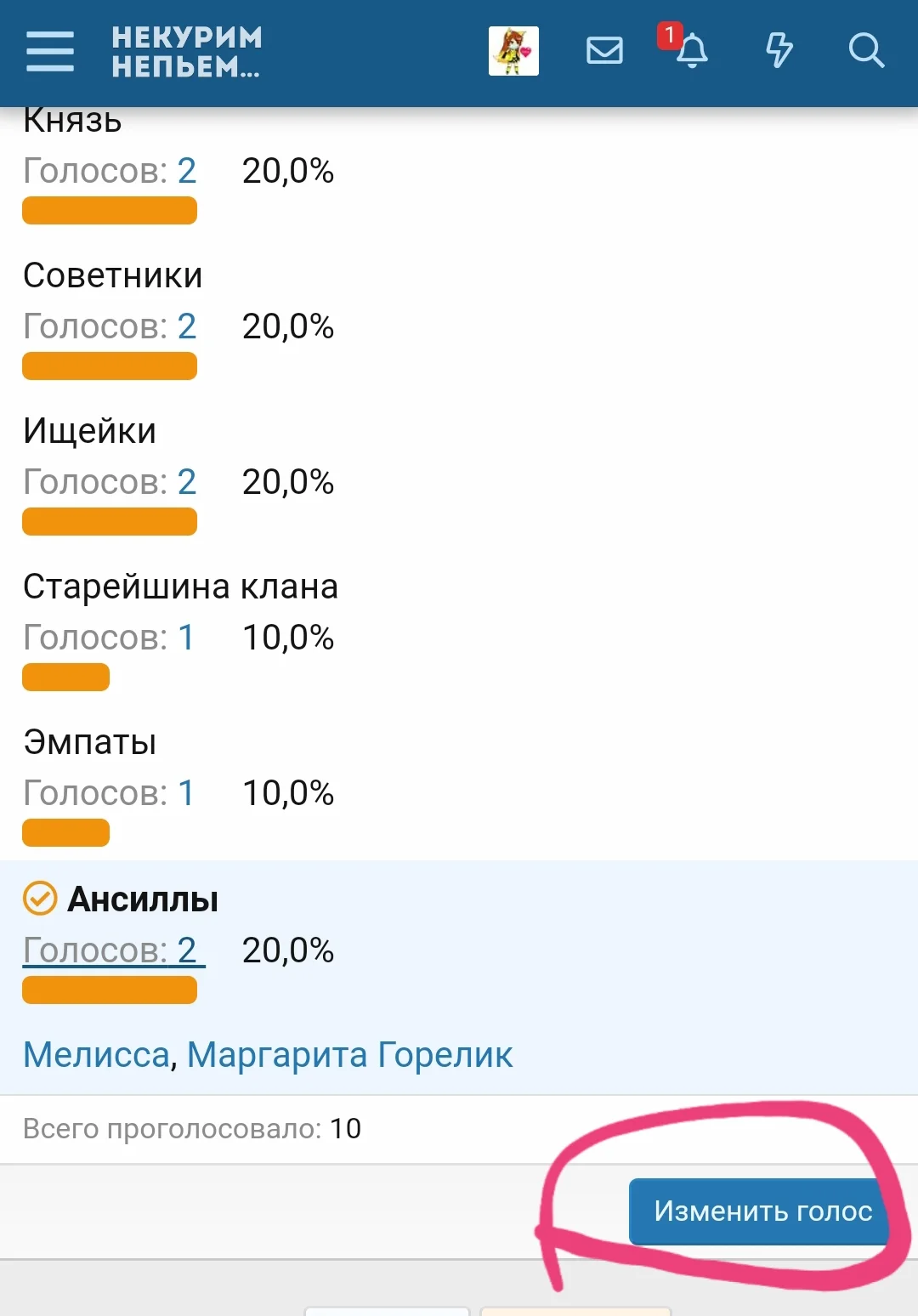
Task: Show voters for Советники option
Action: point(110,326)
